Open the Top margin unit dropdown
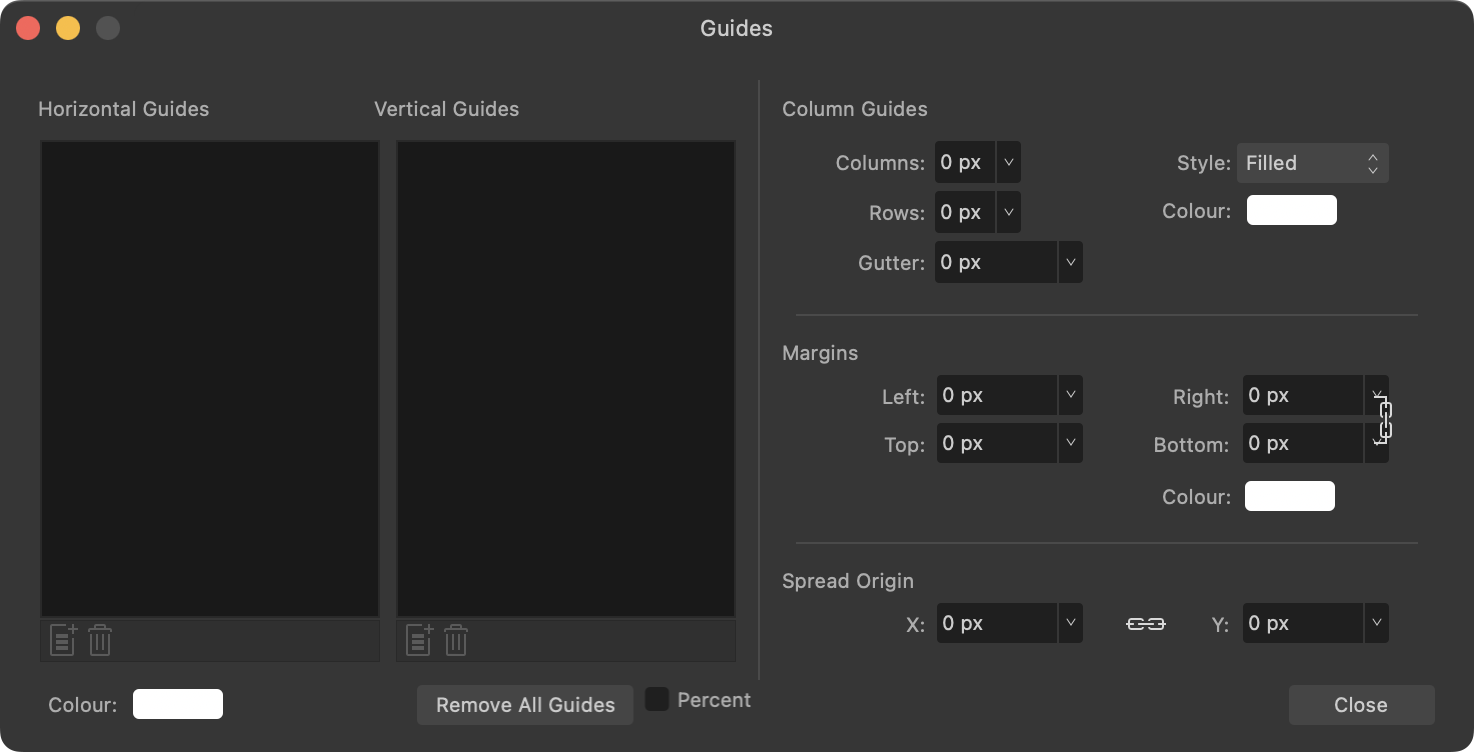Image resolution: width=1474 pixels, height=752 pixels. click(1070, 443)
